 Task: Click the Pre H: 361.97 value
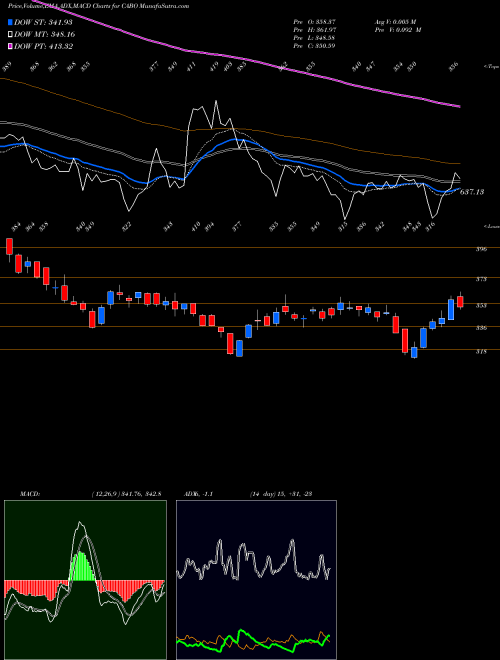tap(314, 30)
